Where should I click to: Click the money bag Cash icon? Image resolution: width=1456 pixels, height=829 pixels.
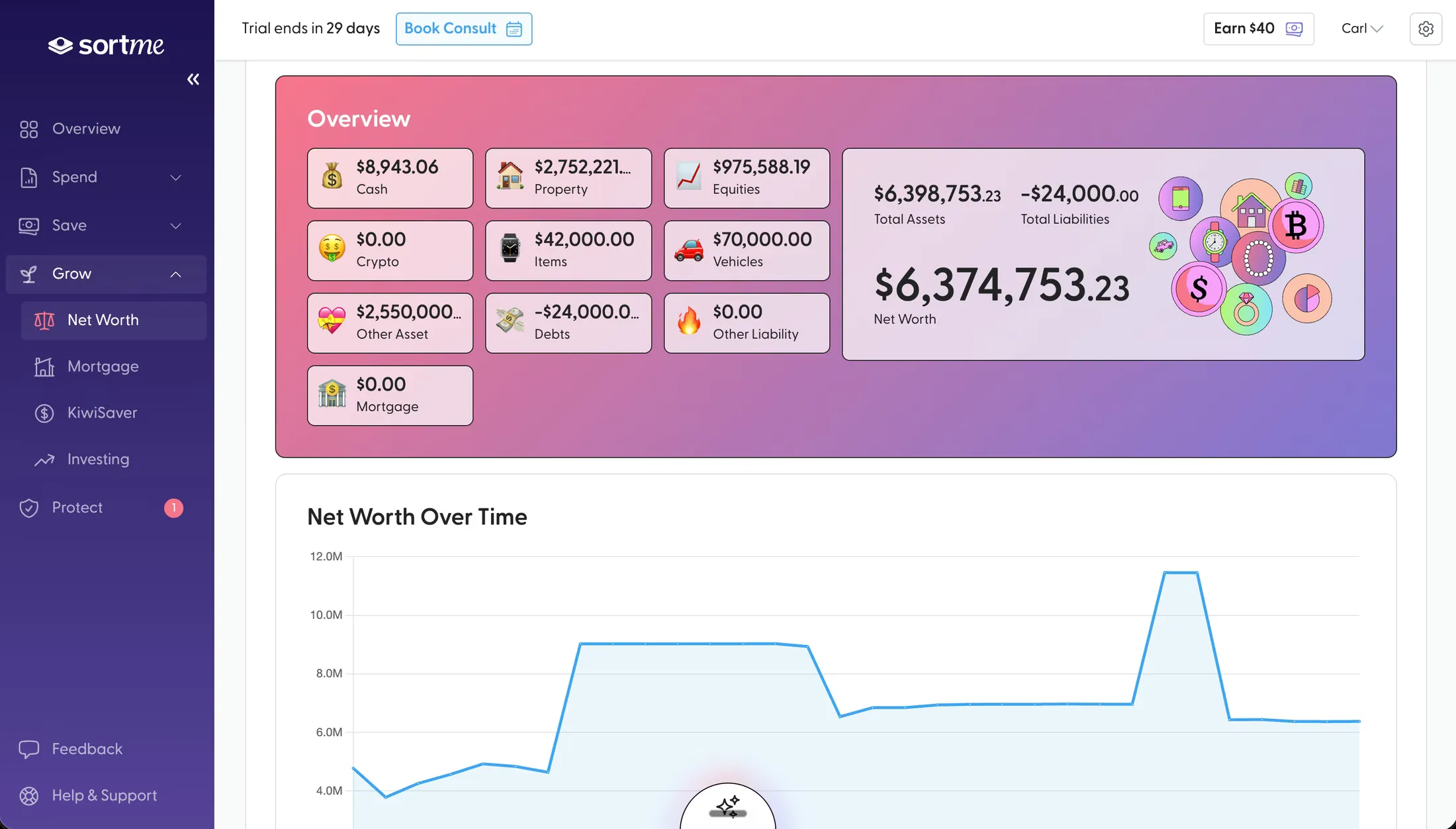(332, 177)
